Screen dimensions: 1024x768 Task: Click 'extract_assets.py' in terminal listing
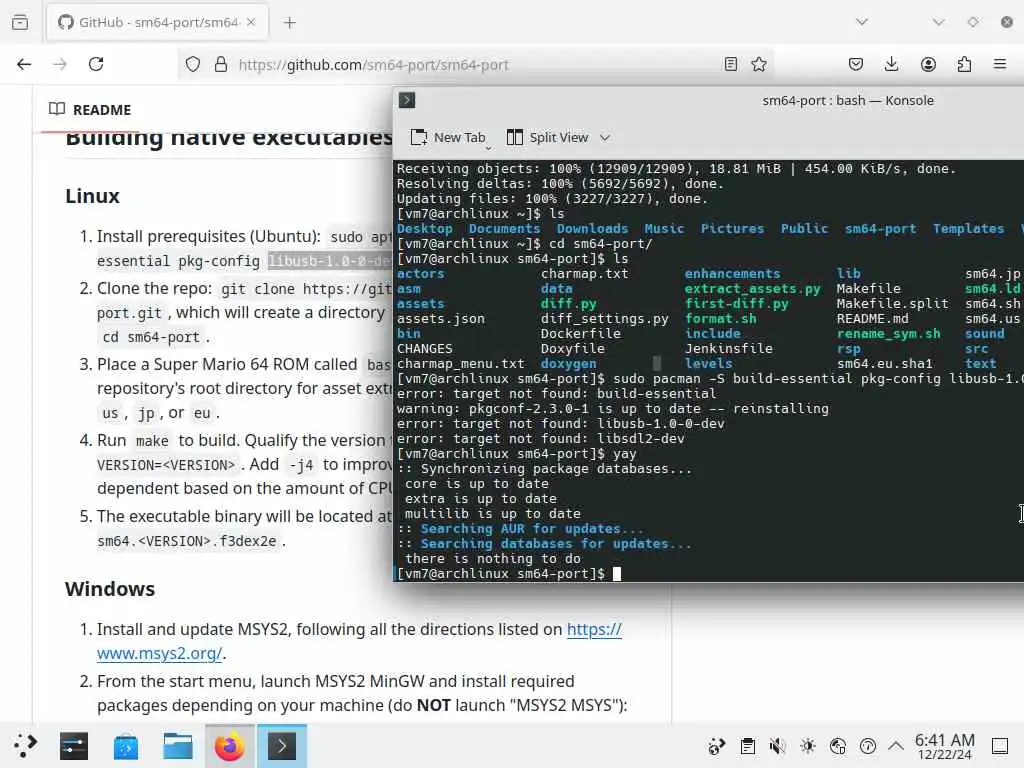click(x=752, y=289)
